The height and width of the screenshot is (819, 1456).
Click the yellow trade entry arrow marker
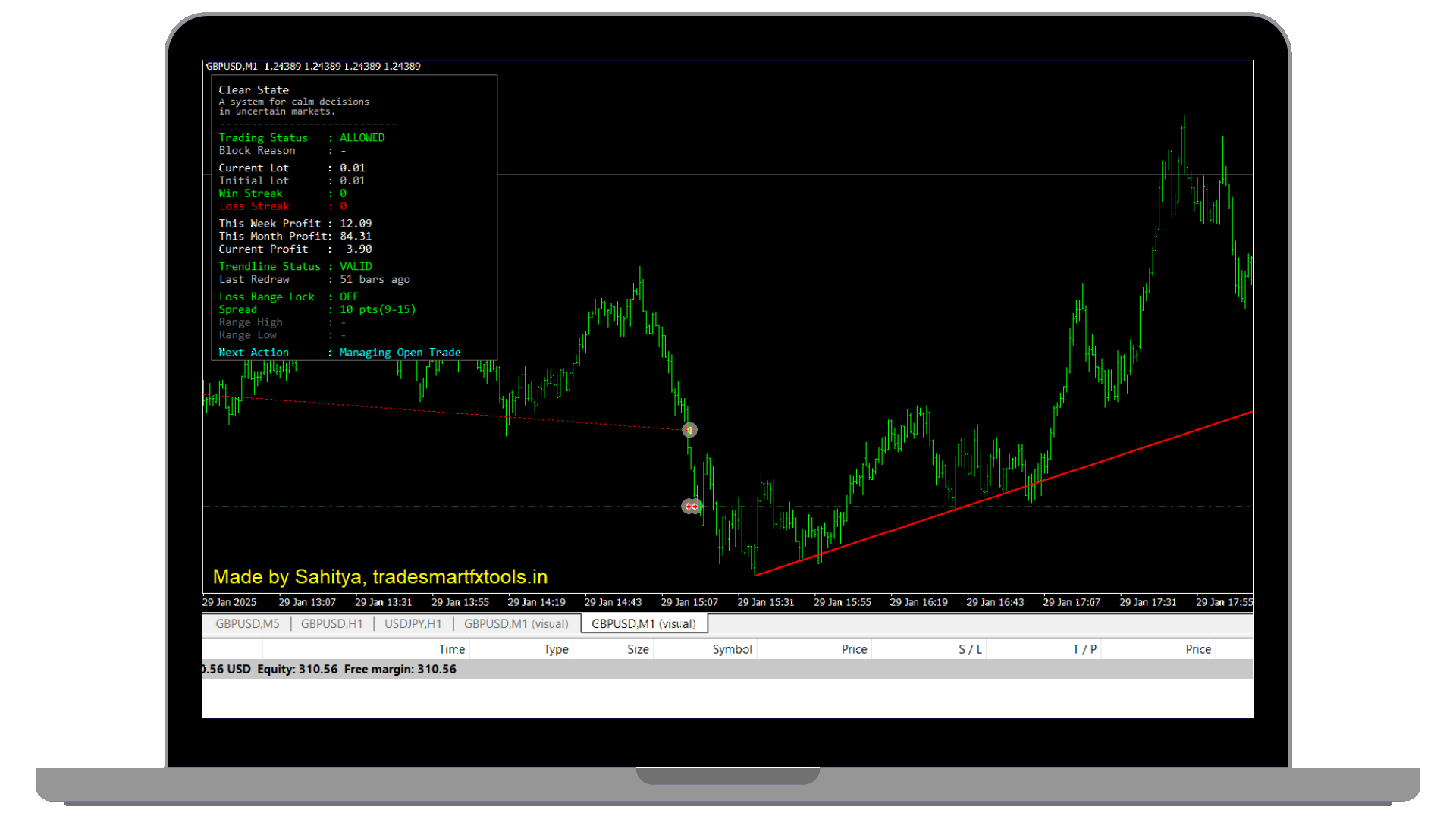tap(689, 430)
